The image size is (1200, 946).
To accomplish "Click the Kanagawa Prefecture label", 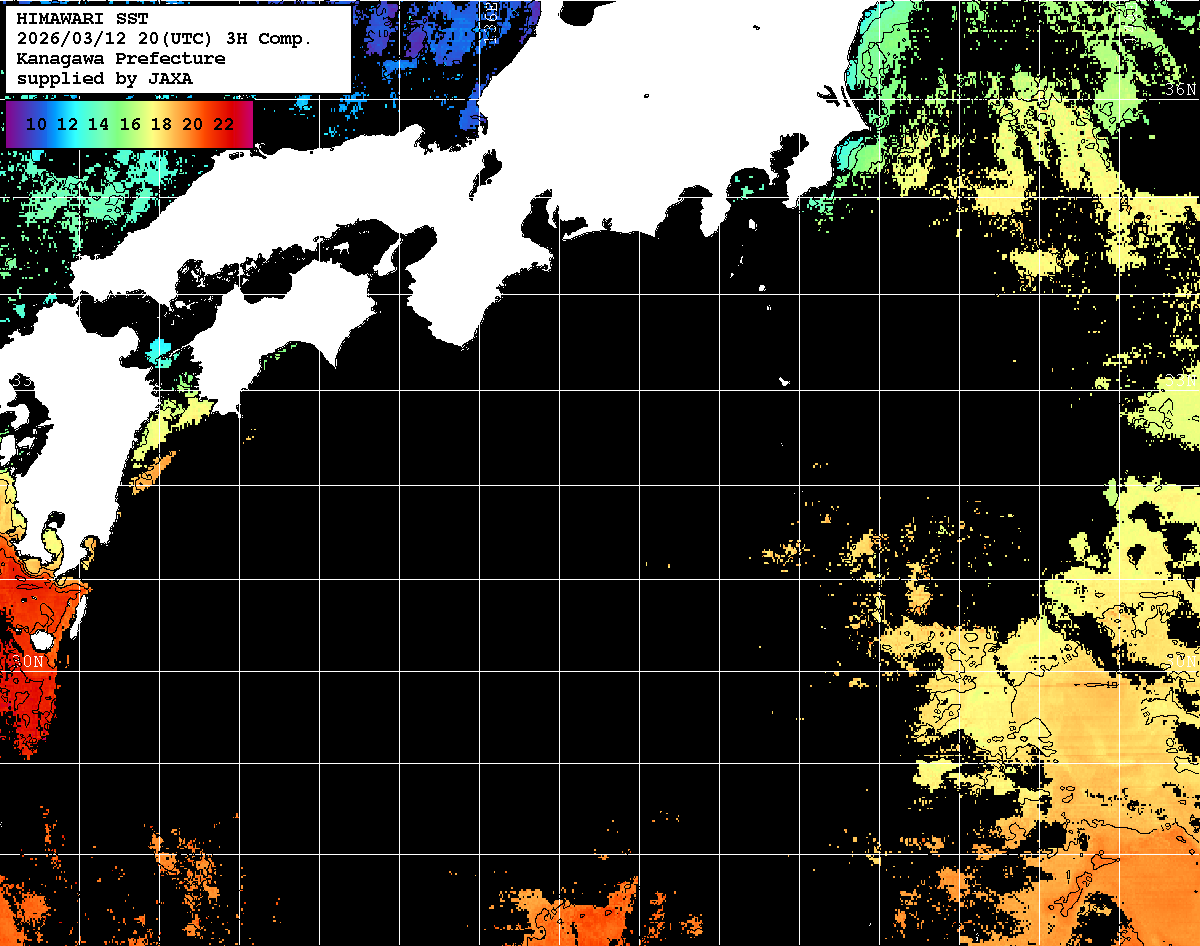I will (120, 58).
